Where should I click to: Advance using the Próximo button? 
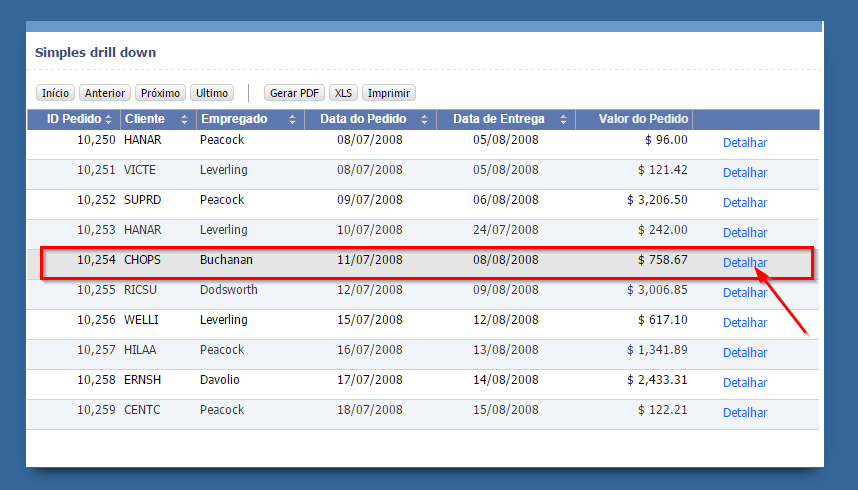pos(160,93)
